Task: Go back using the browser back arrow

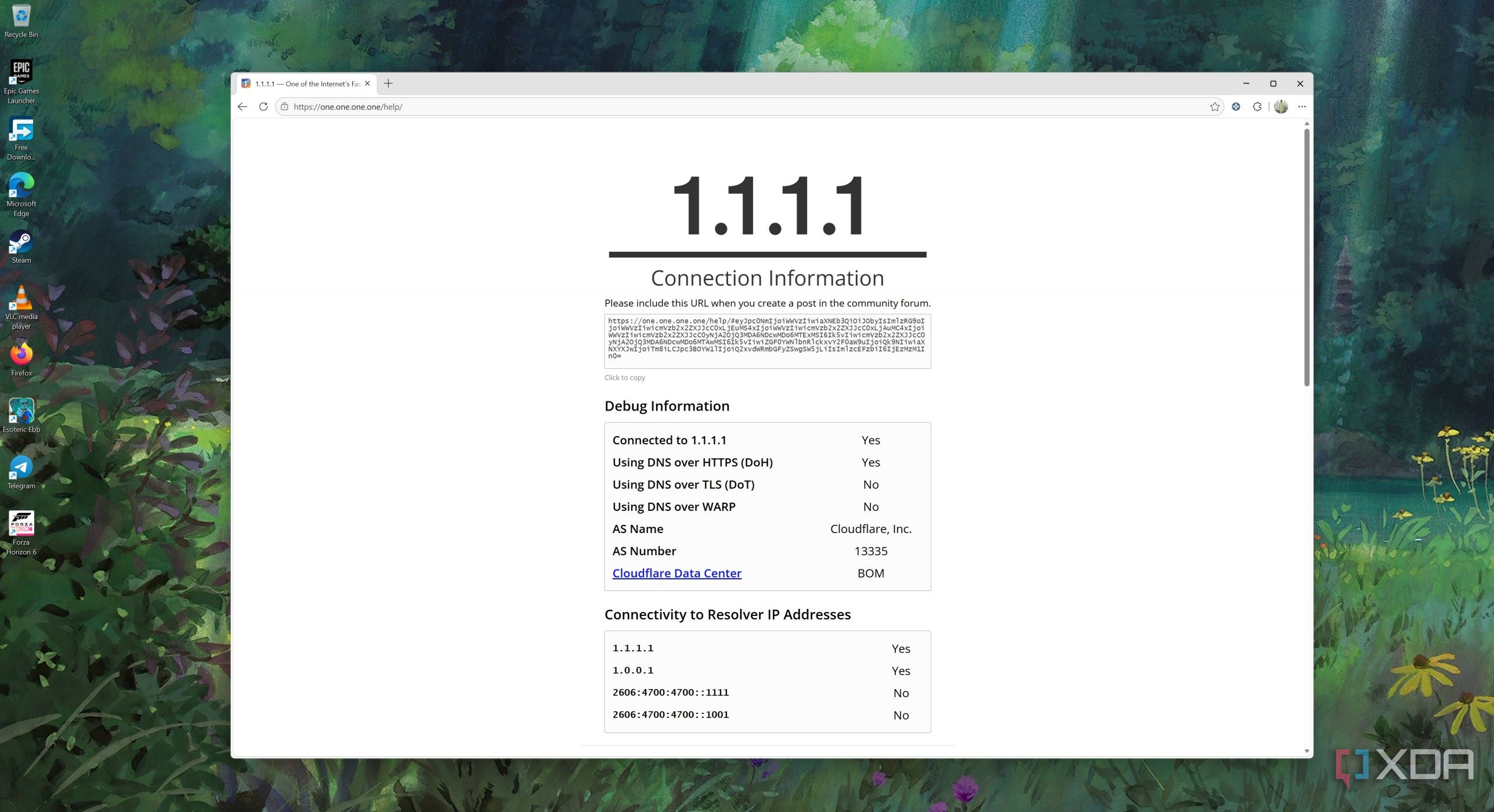Action: (x=243, y=107)
